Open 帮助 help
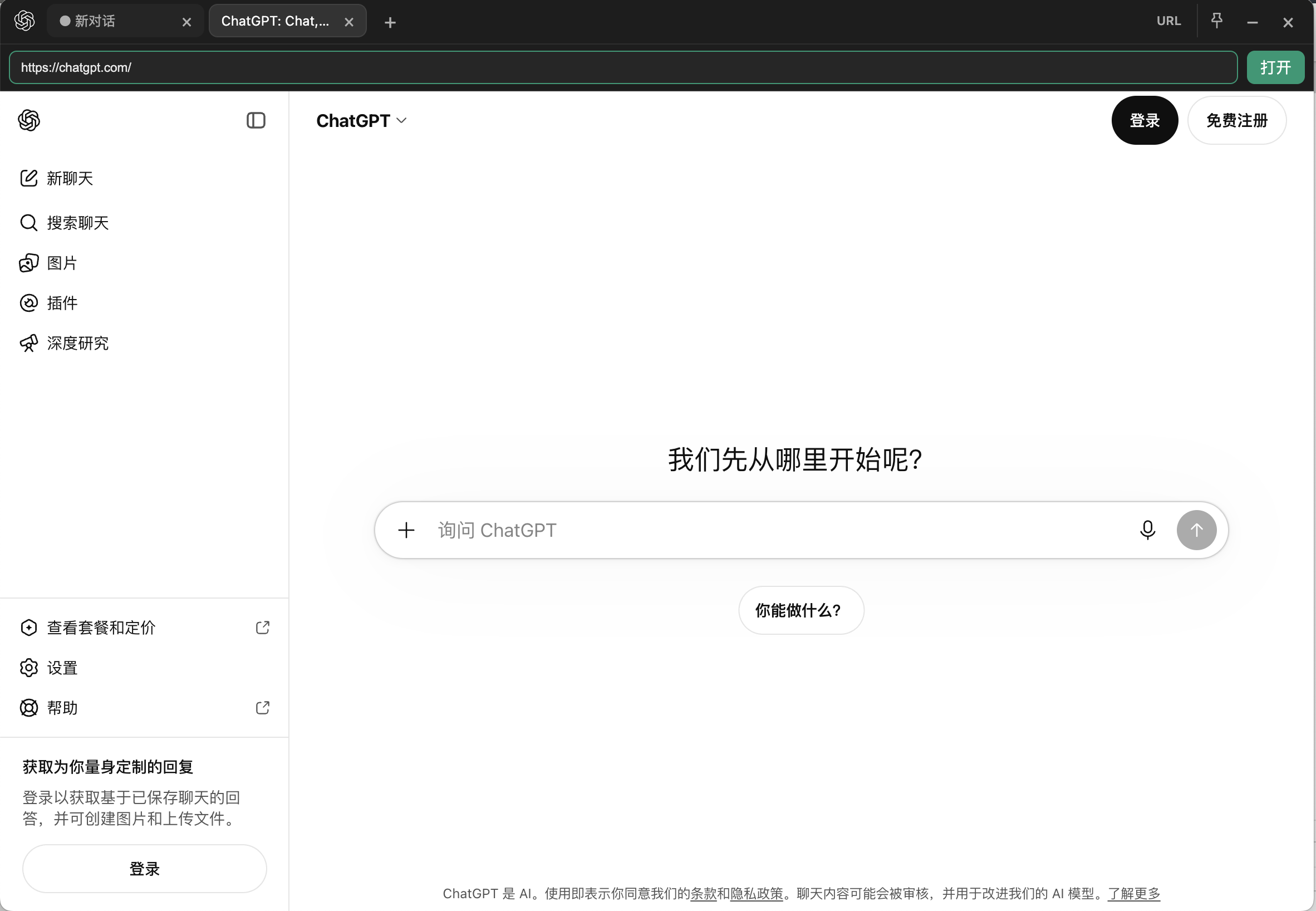This screenshot has width=1316, height=911. [x=144, y=708]
